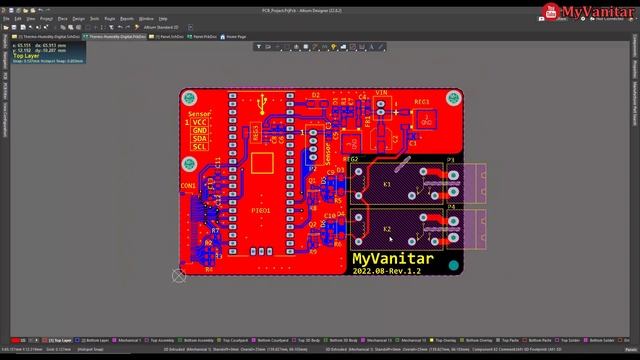
Task: Select the Mechanical 1 layer tab
Action: pyautogui.click(x=127, y=340)
